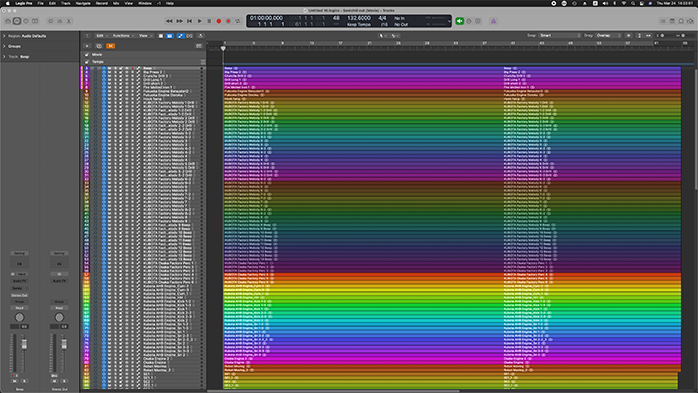Click Bnc button on Stereo Out strip
Screen dimensions: 698x393
click(54, 376)
